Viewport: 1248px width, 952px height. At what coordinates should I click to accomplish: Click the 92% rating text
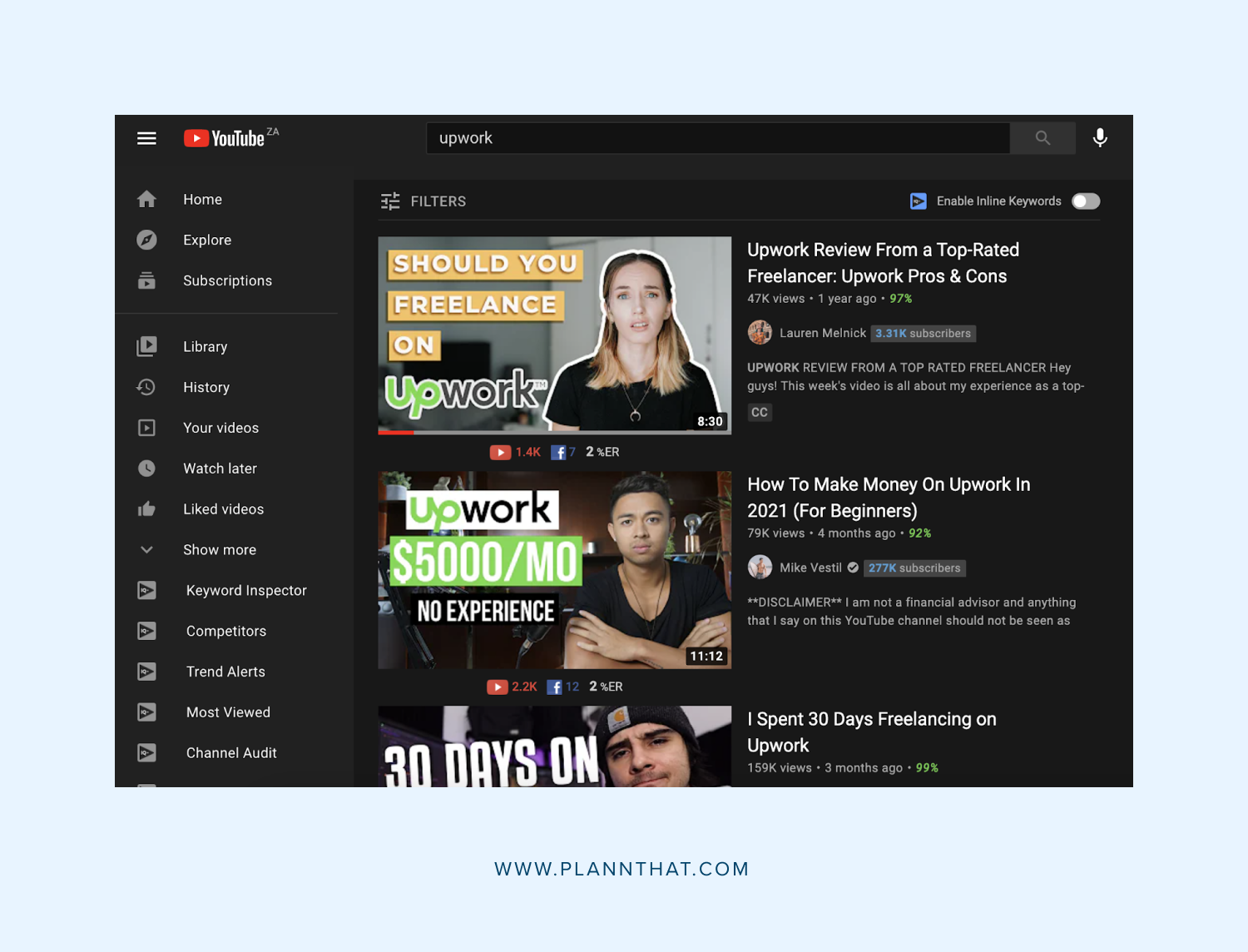920,533
